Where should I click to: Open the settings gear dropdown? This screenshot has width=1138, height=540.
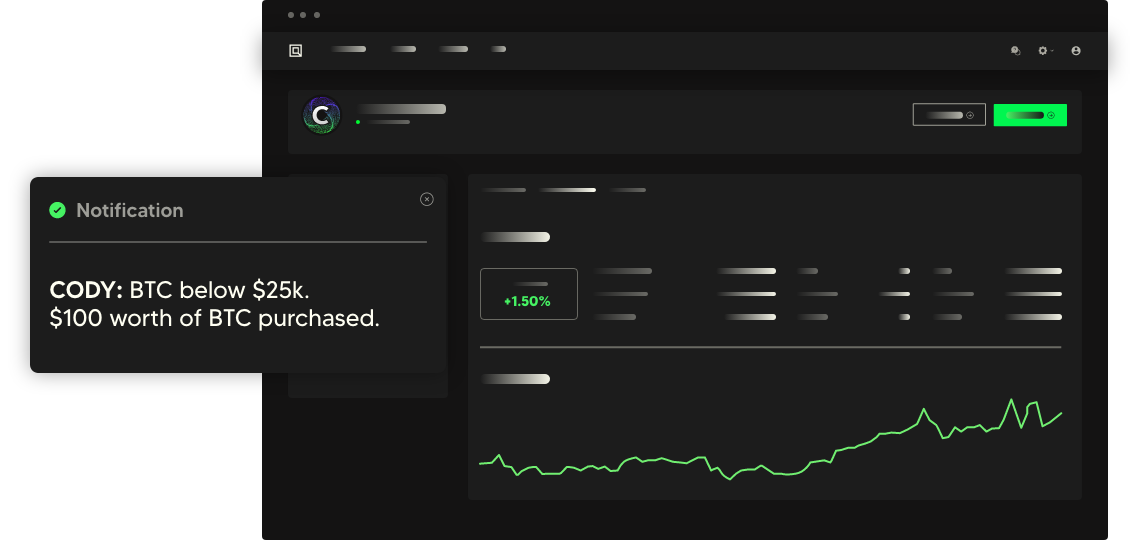[1044, 50]
